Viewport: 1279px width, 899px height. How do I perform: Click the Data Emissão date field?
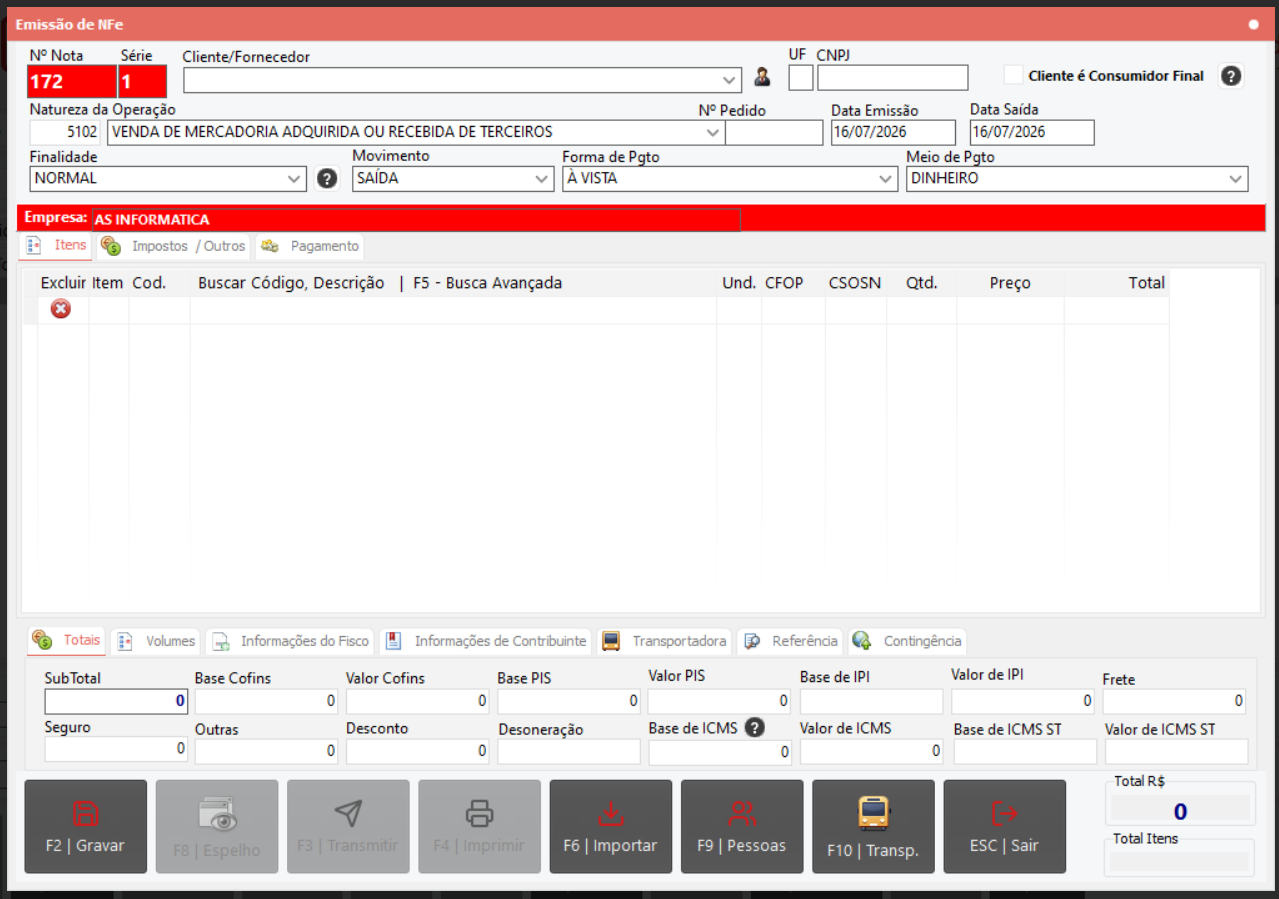tap(893, 132)
